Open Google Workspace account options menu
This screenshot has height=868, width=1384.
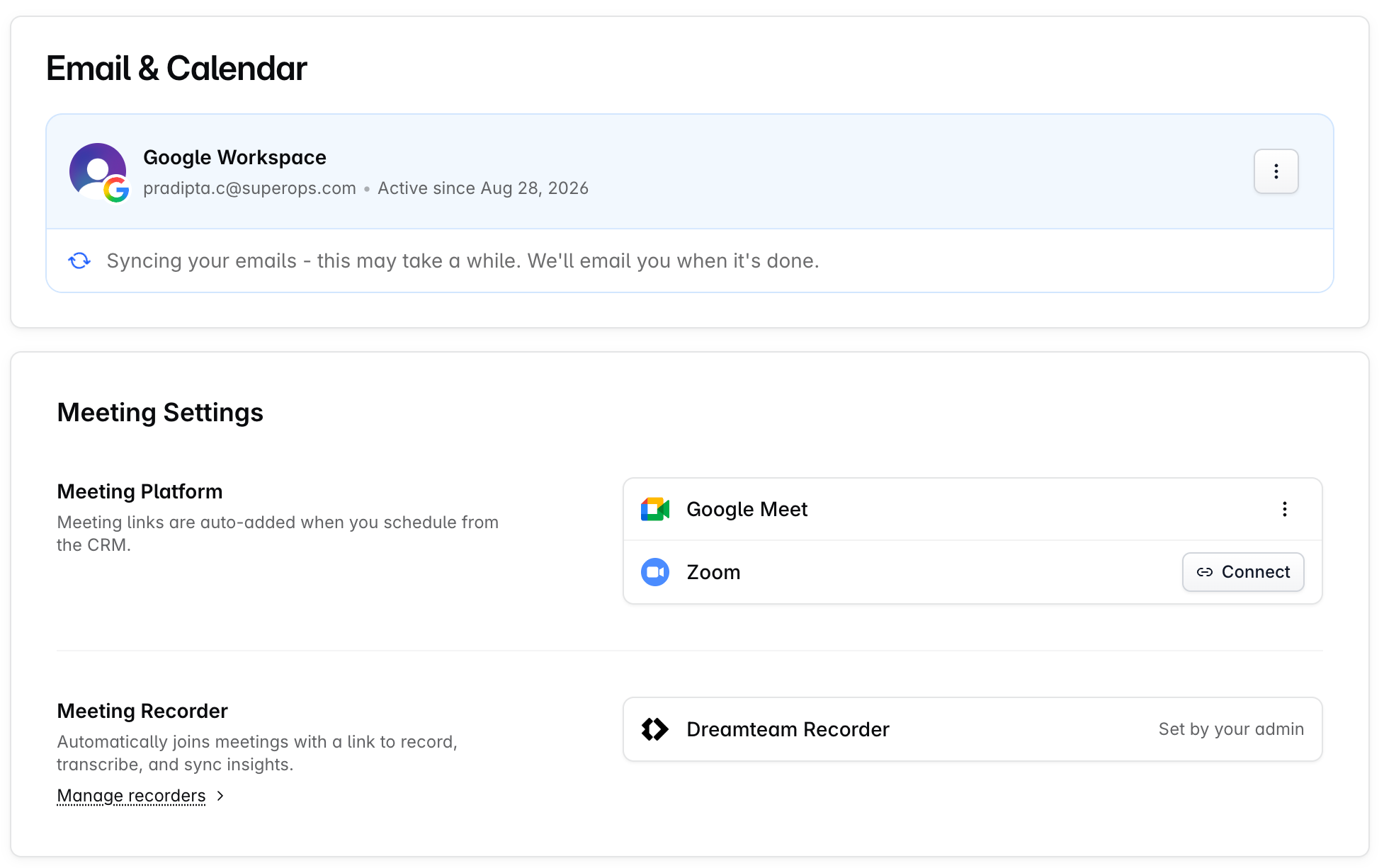click(1276, 171)
